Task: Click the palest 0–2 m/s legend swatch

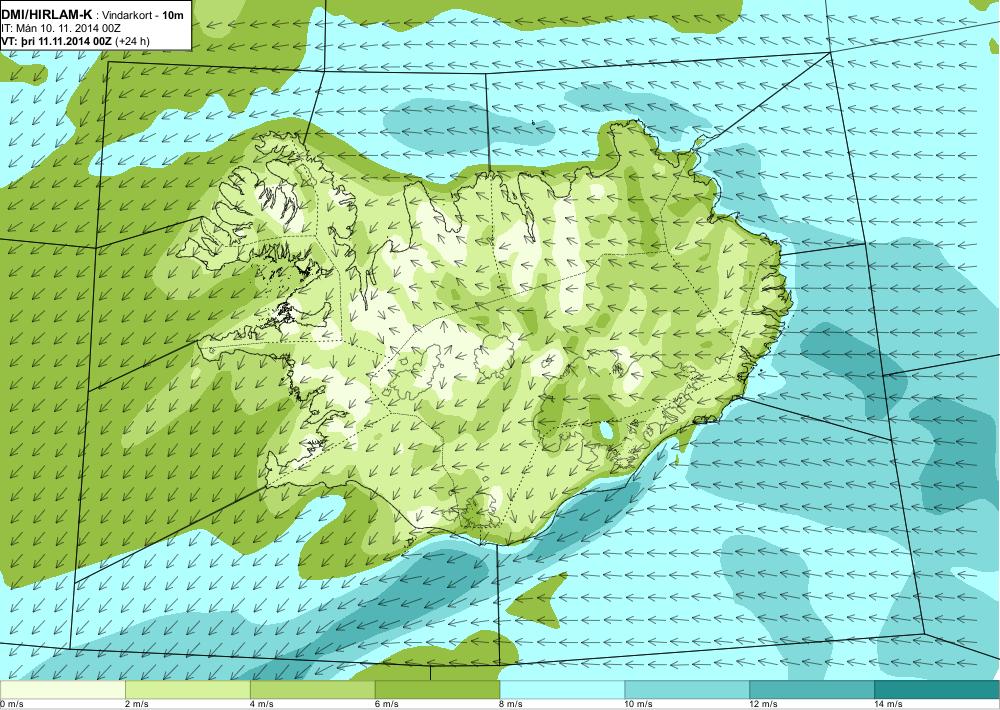Action: pyautogui.click(x=62, y=690)
